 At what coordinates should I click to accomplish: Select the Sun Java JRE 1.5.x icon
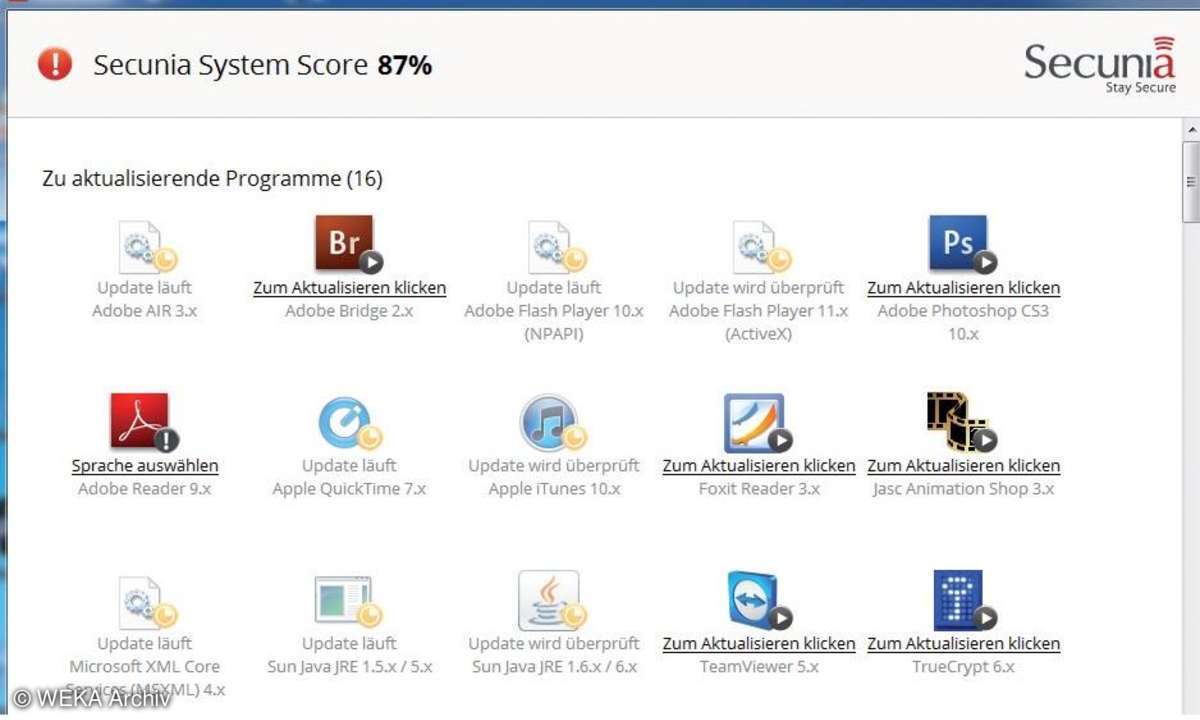(x=349, y=602)
